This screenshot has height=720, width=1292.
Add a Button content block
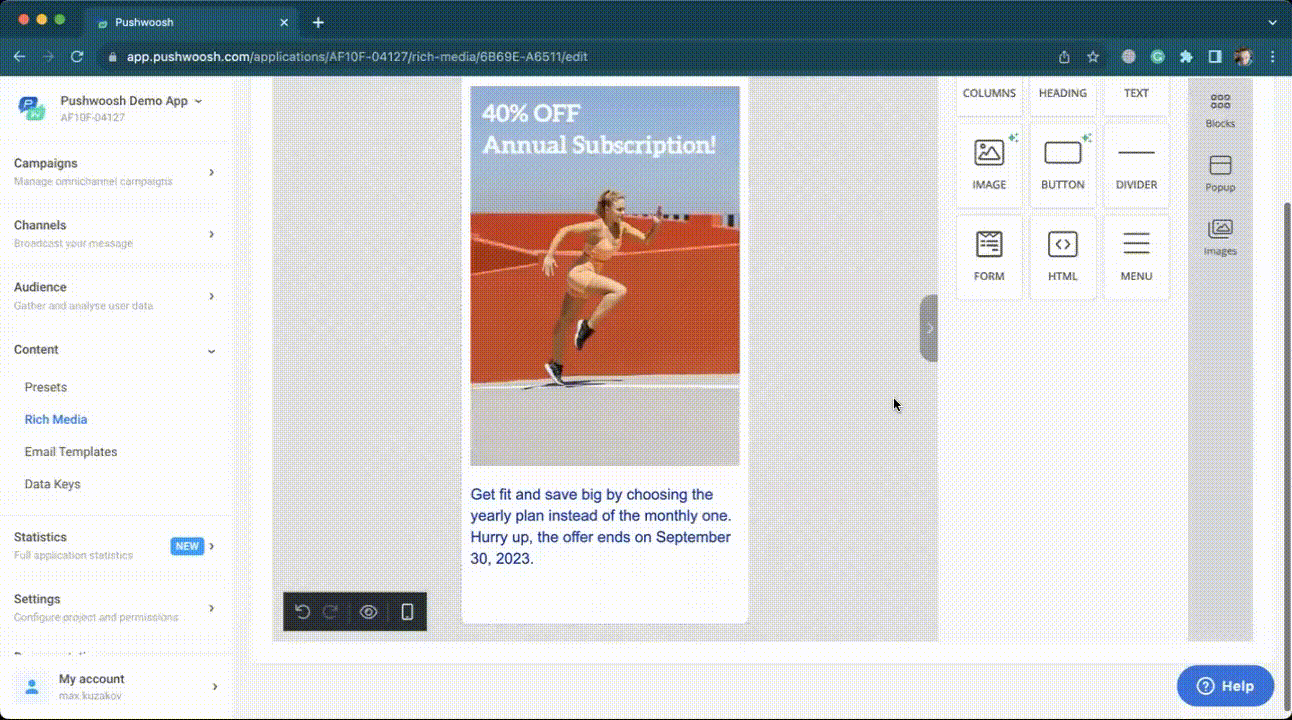(x=1062, y=165)
